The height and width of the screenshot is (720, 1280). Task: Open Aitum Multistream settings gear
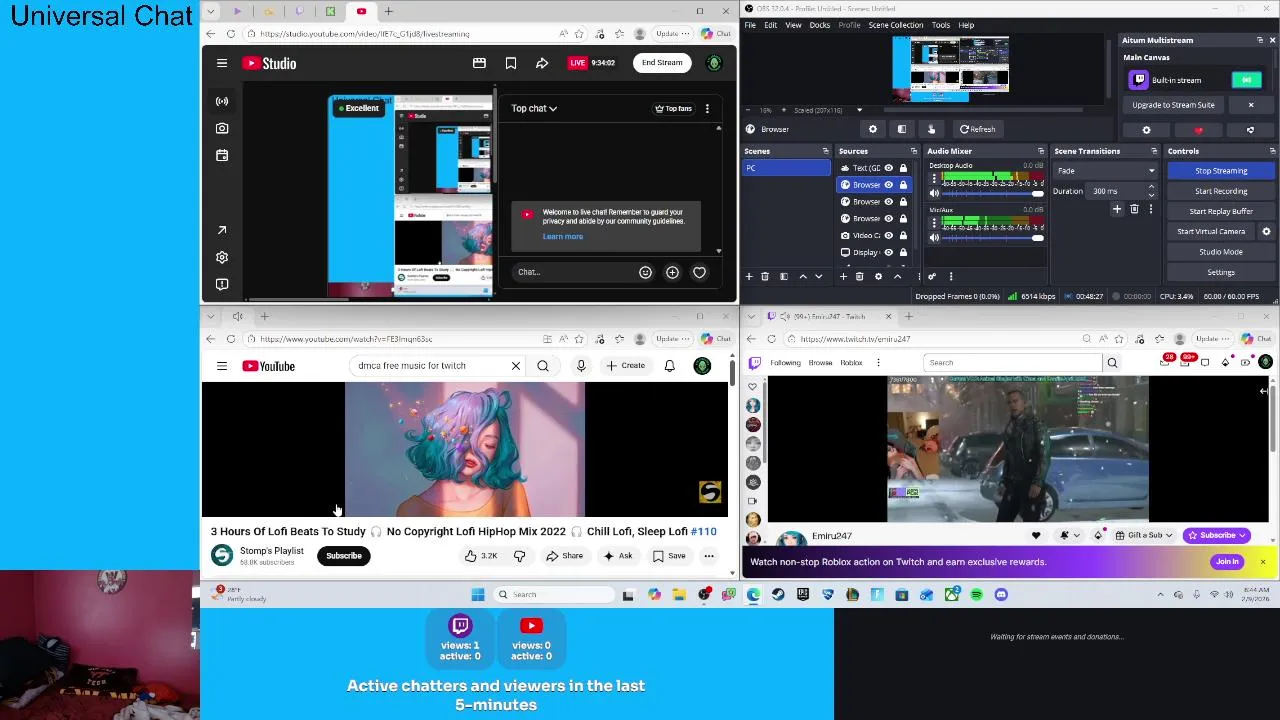[x=1146, y=130]
